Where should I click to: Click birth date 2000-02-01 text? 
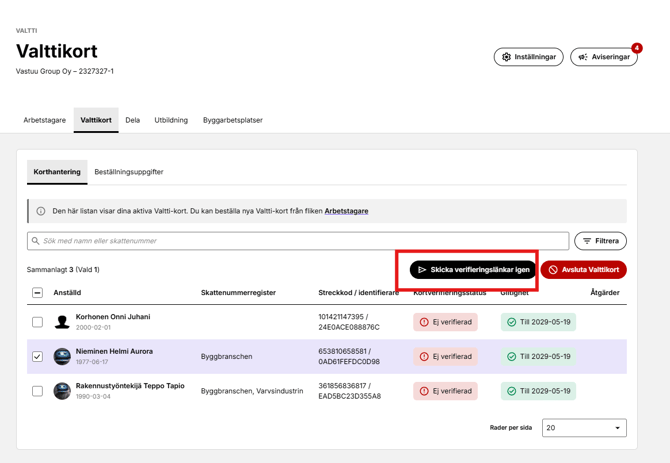click(x=93, y=328)
